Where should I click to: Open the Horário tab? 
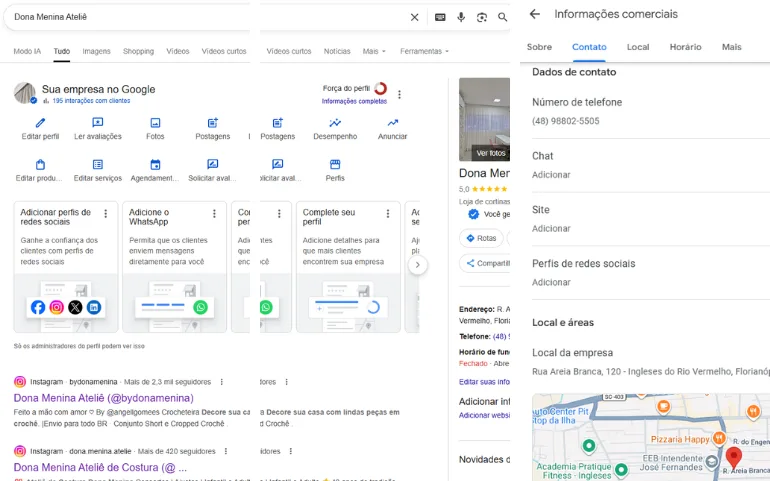point(686,47)
